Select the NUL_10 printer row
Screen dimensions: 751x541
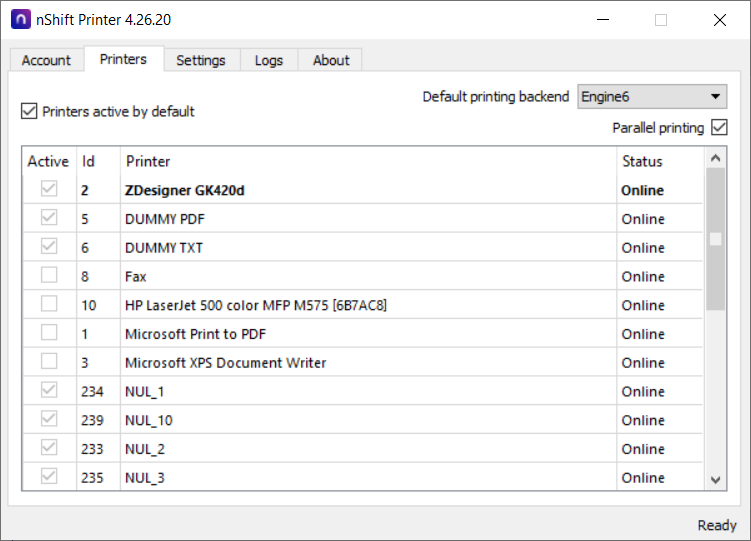pyautogui.click(x=363, y=420)
